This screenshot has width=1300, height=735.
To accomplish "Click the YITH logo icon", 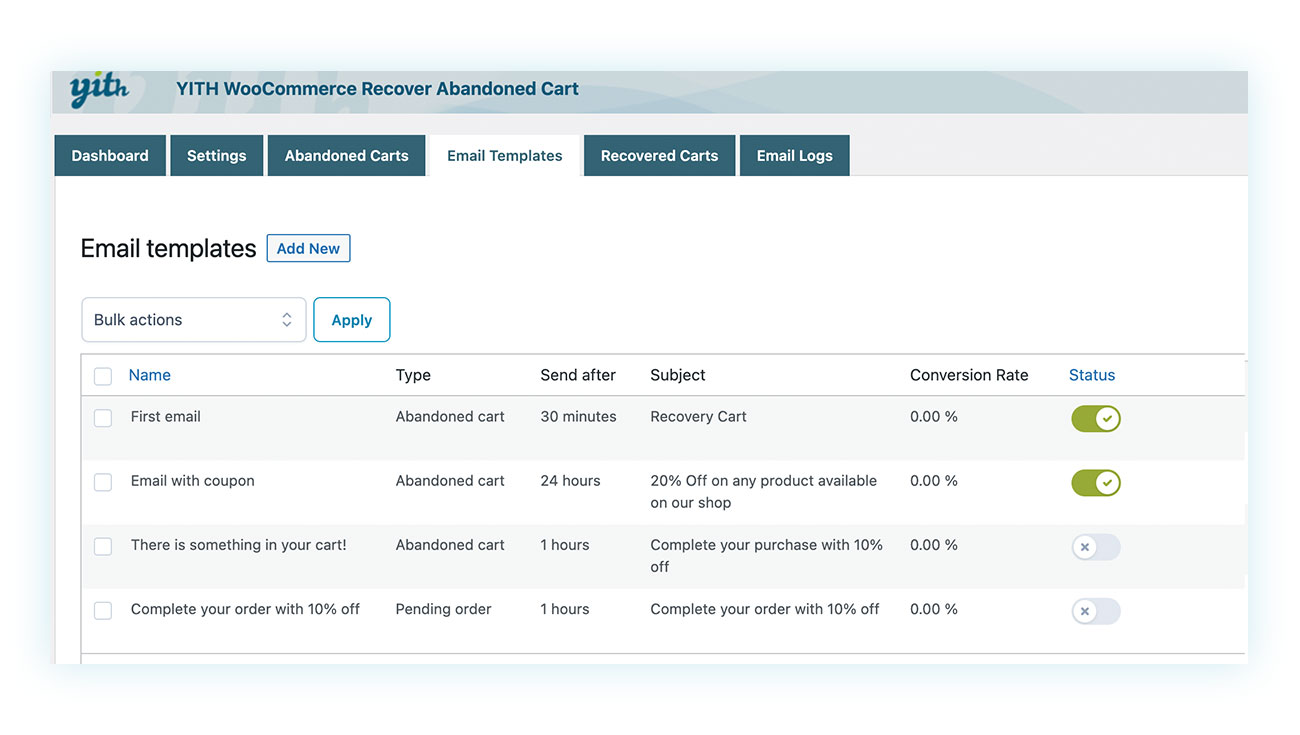I will 99,90.
